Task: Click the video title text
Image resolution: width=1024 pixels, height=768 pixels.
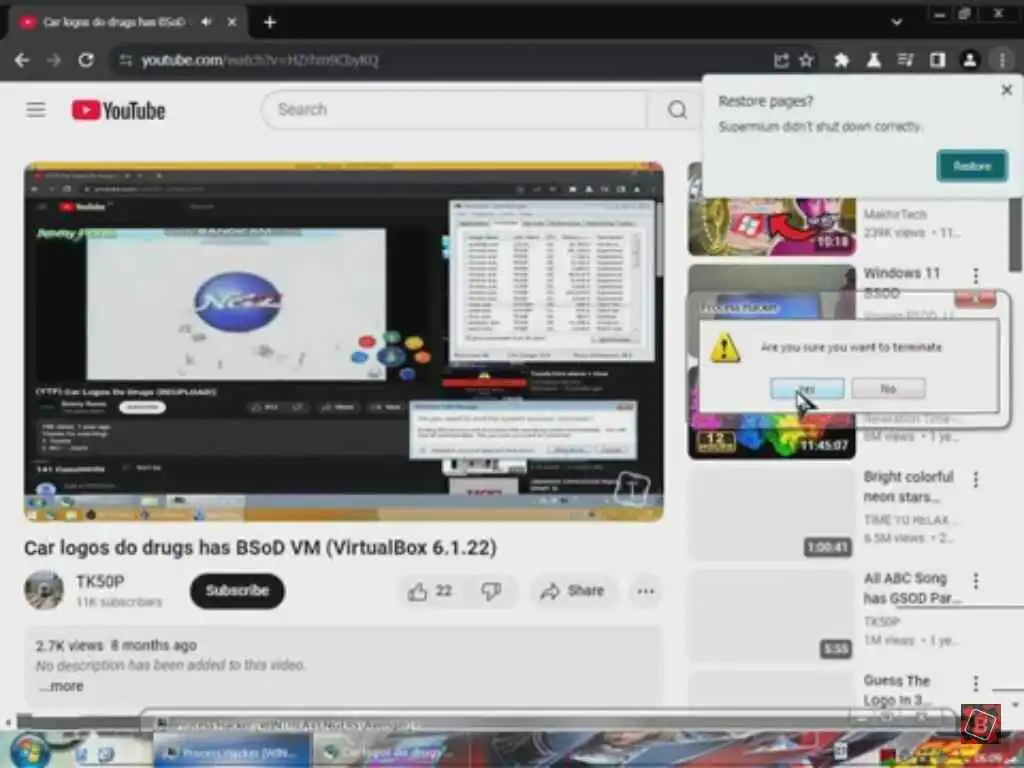Action: coord(260,547)
